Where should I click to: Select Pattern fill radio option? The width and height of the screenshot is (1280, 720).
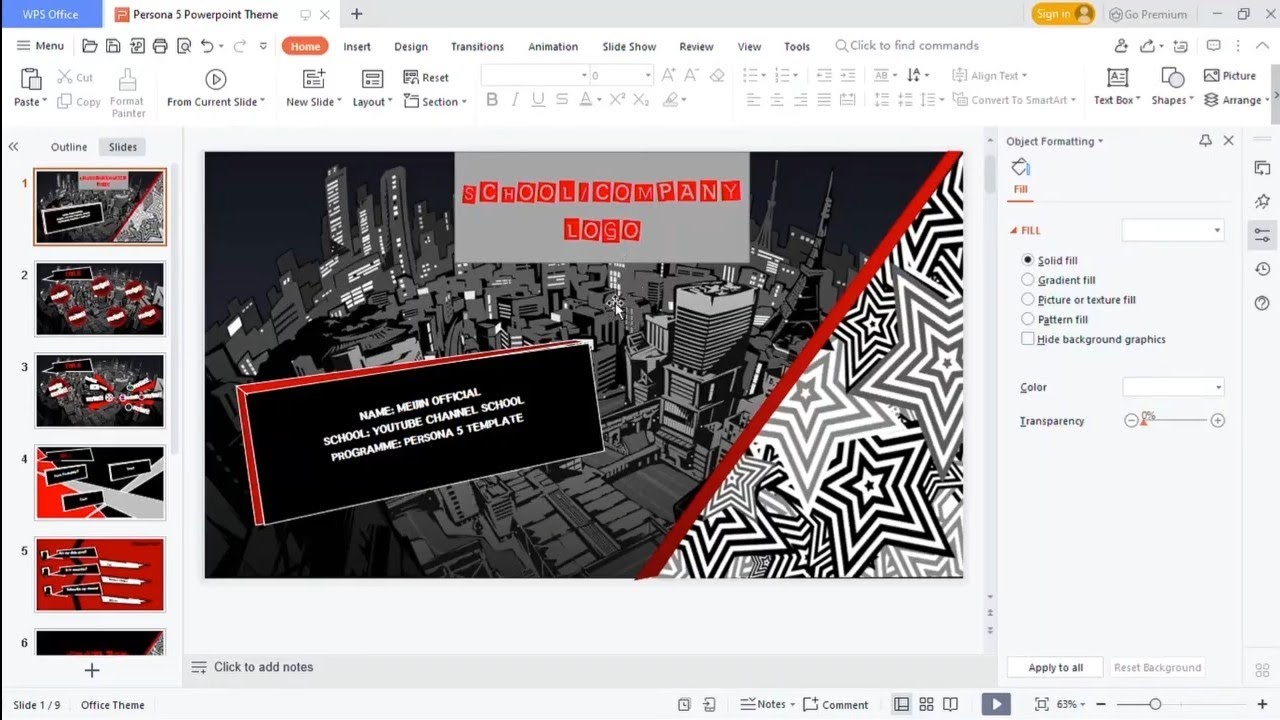point(1028,319)
